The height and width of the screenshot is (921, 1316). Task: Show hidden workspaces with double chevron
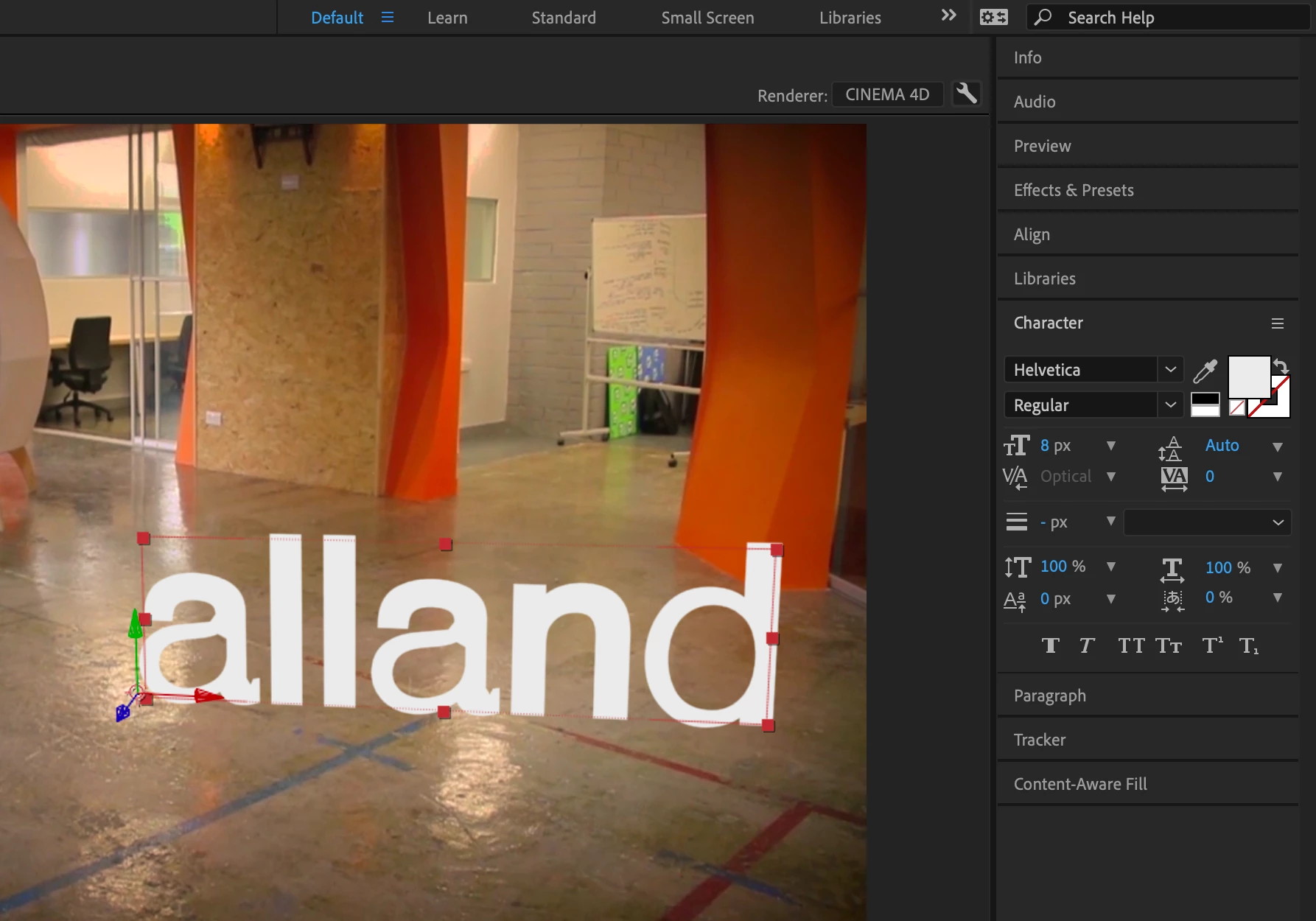949,15
